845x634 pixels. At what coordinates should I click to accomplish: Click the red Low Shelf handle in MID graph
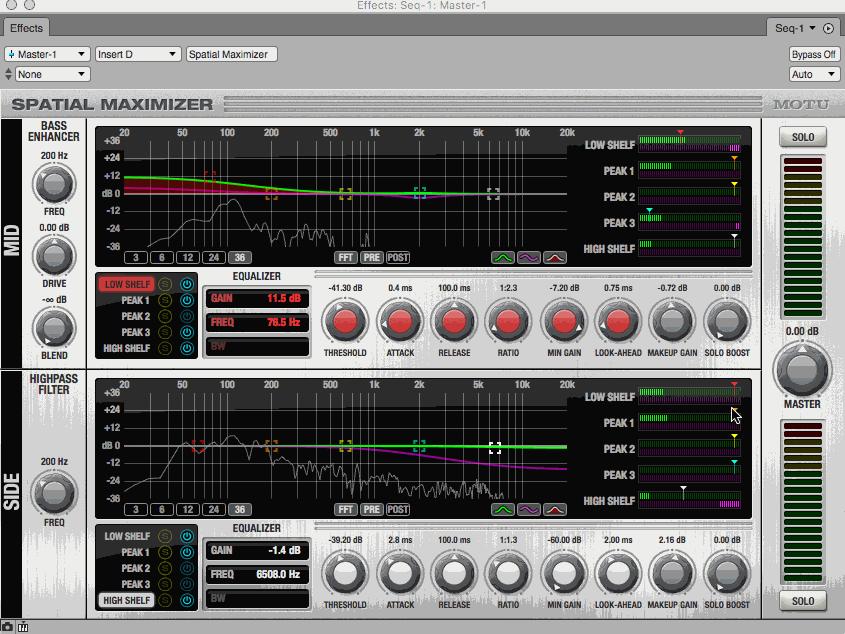[210, 176]
